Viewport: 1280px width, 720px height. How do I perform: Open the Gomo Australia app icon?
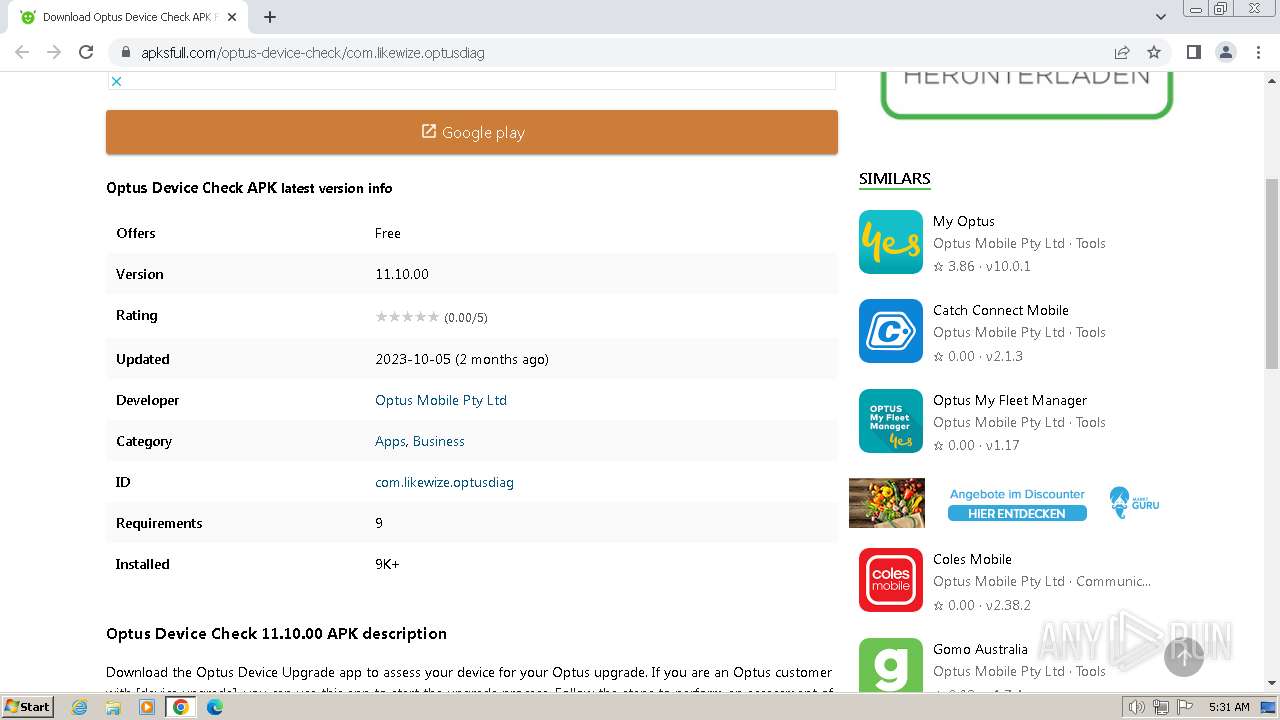click(x=890, y=665)
